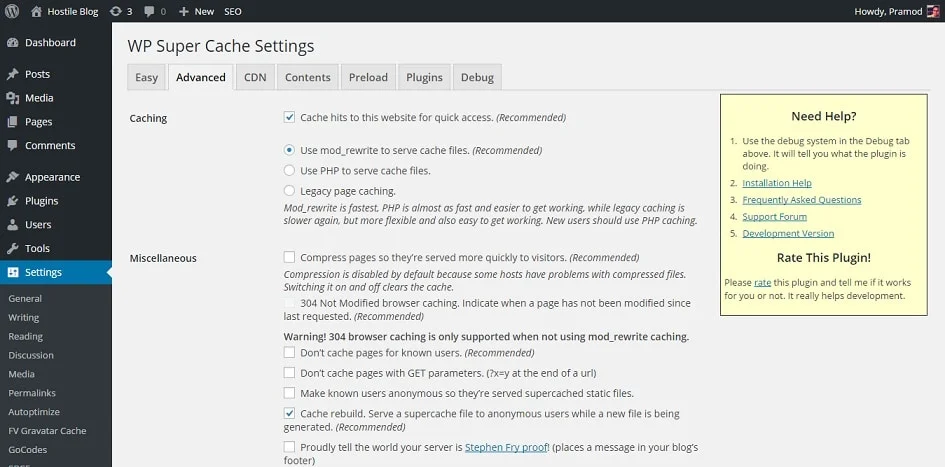The height and width of the screenshot is (467, 945).
Task: Click the plus New icon
Action: [x=184, y=11]
